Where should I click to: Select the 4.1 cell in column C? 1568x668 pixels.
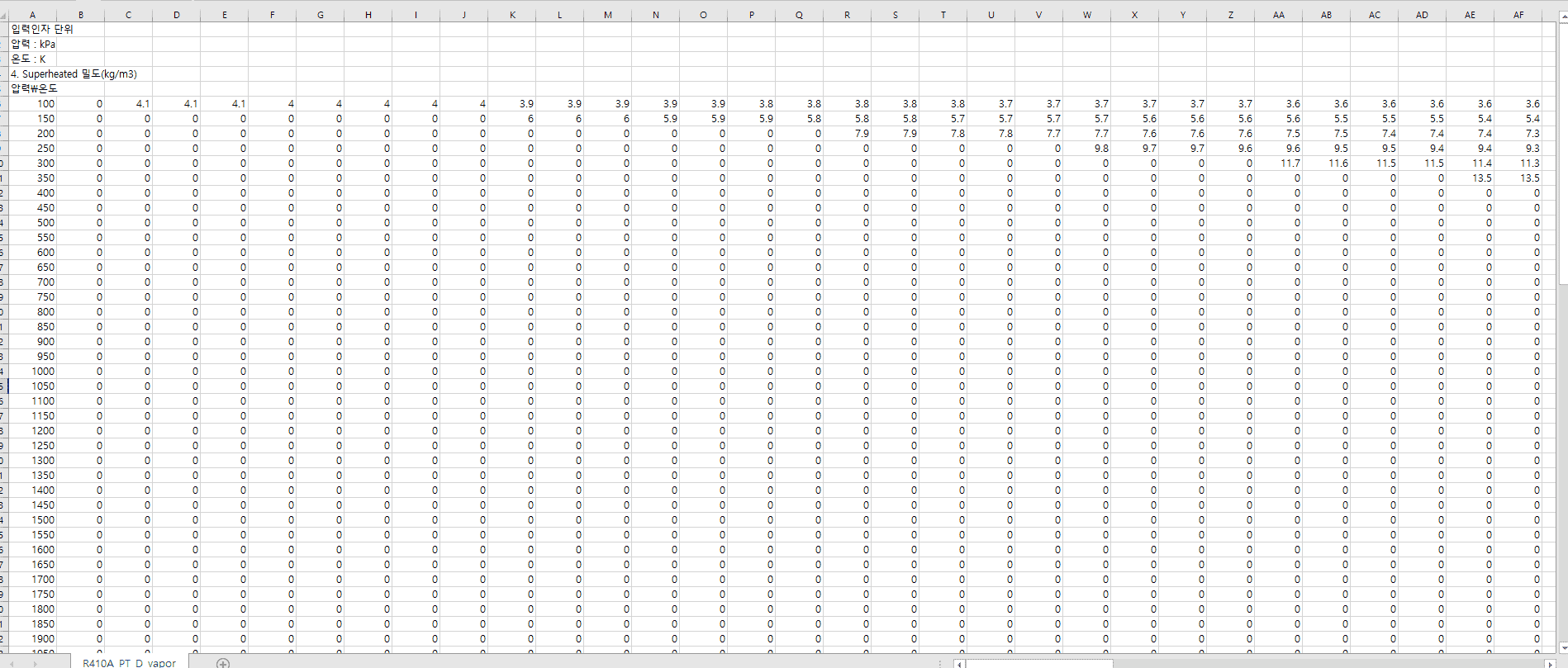coord(128,103)
